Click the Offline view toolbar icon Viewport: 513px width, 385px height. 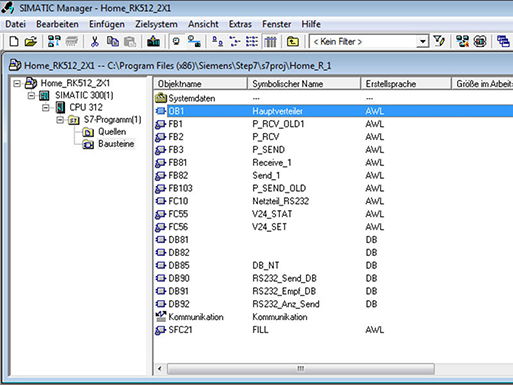point(176,42)
